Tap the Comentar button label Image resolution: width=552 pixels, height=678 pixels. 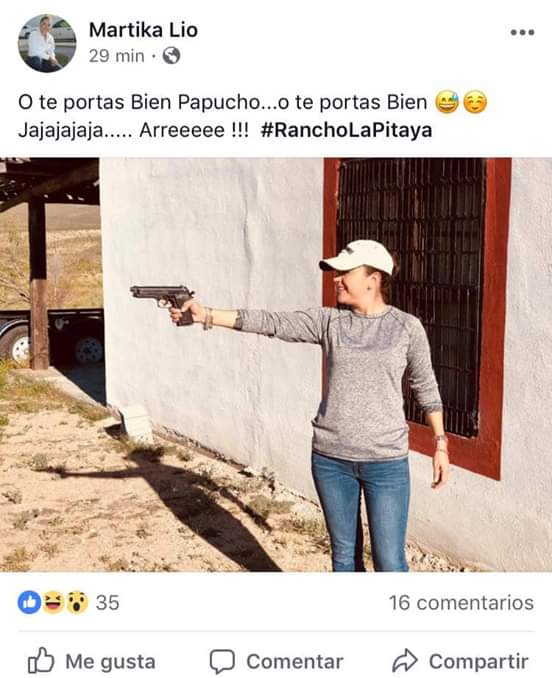click(295, 661)
